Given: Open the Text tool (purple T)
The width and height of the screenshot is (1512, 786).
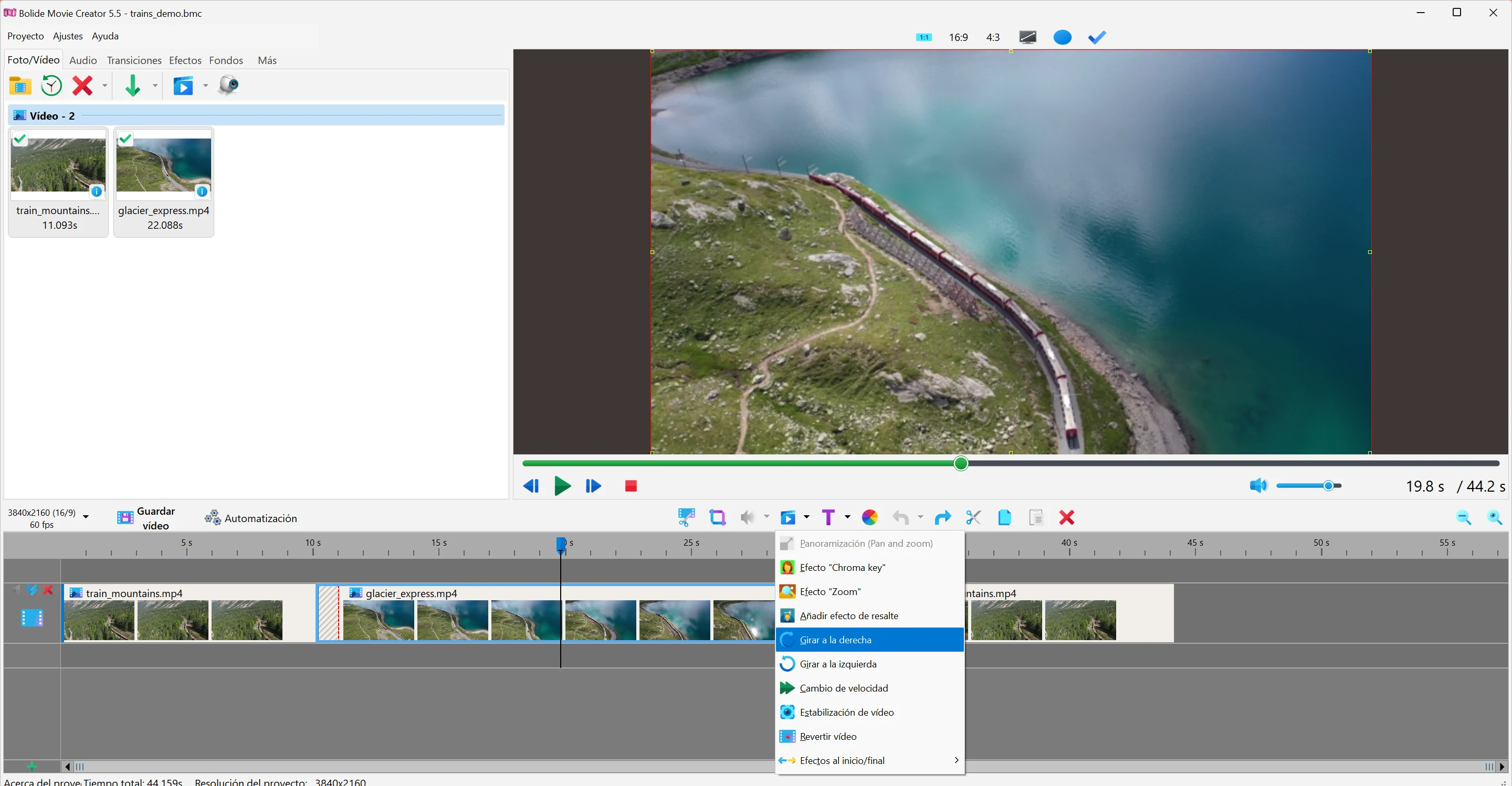Looking at the screenshot, I should (x=828, y=517).
